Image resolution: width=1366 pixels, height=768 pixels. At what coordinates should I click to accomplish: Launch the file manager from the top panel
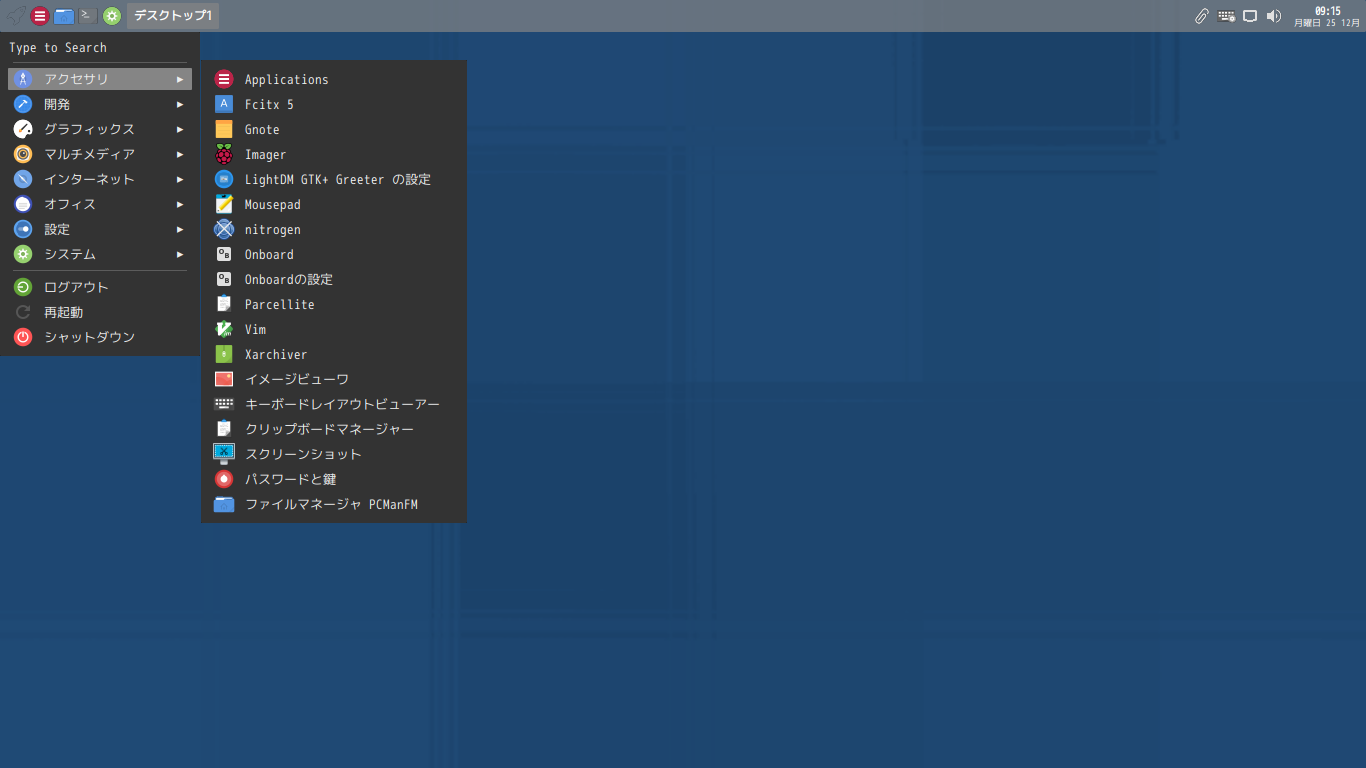(64, 15)
